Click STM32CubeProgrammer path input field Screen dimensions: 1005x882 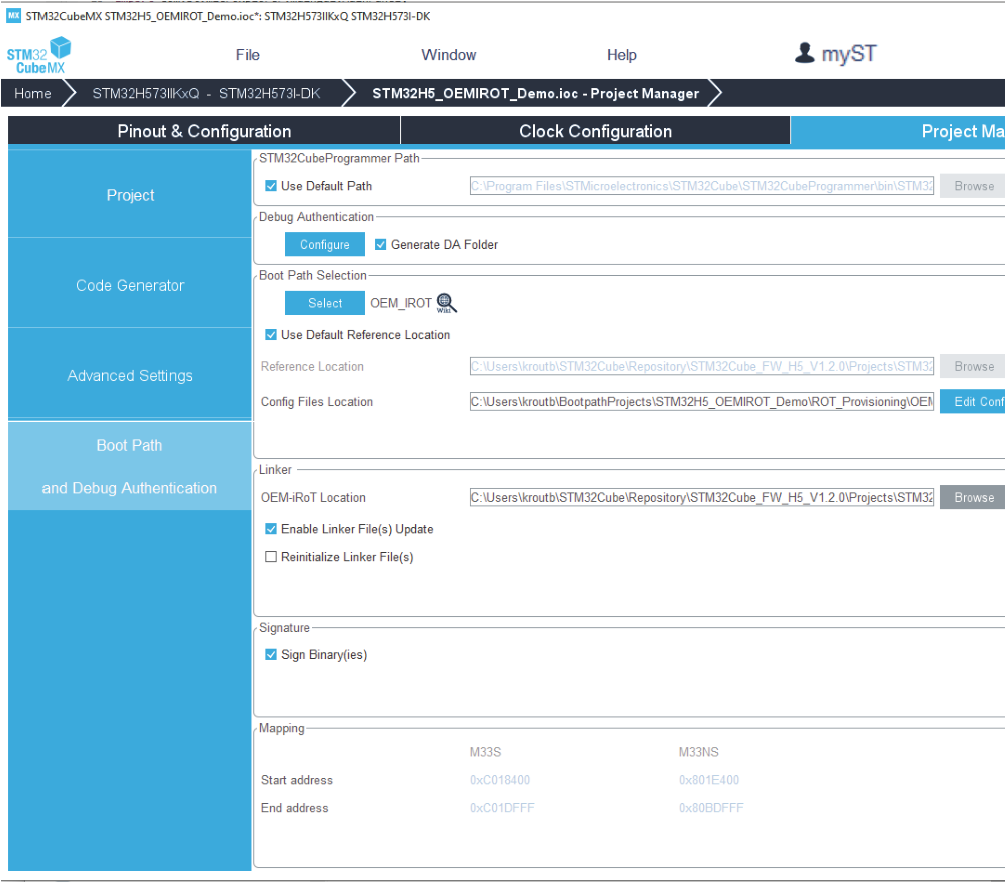(702, 186)
